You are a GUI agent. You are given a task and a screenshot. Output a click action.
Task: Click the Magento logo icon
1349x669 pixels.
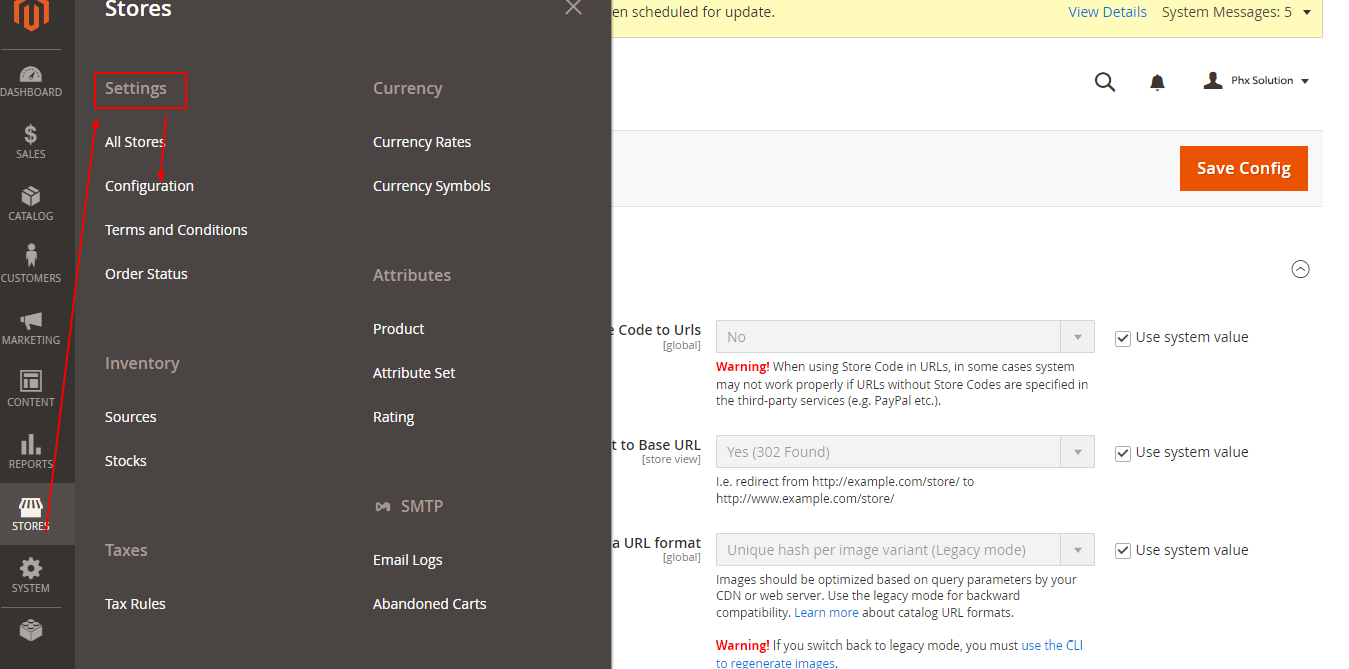(30, 14)
